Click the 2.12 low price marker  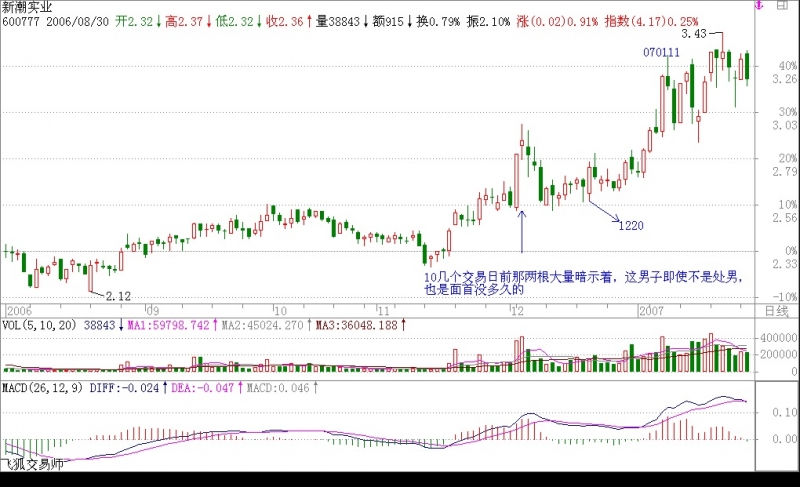(118, 295)
